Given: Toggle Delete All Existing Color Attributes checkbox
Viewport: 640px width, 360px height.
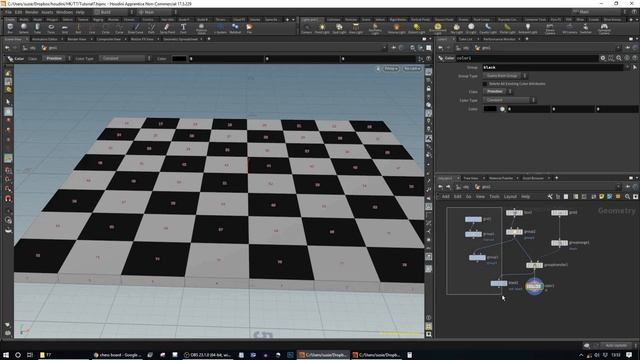Looking at the screenshot, I should pos(485,84).
